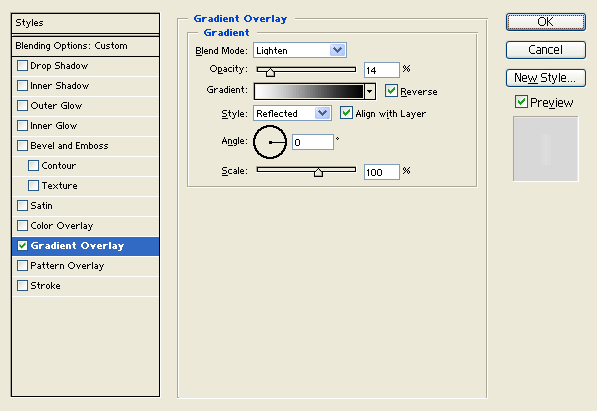Click the Opacity value field
The height and width of the screenshot is (411, 597).
pyautogui.click(x=382, y=70)
